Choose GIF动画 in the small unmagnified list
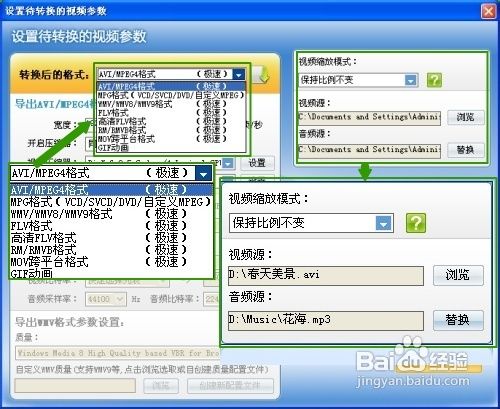 point(171,147)
